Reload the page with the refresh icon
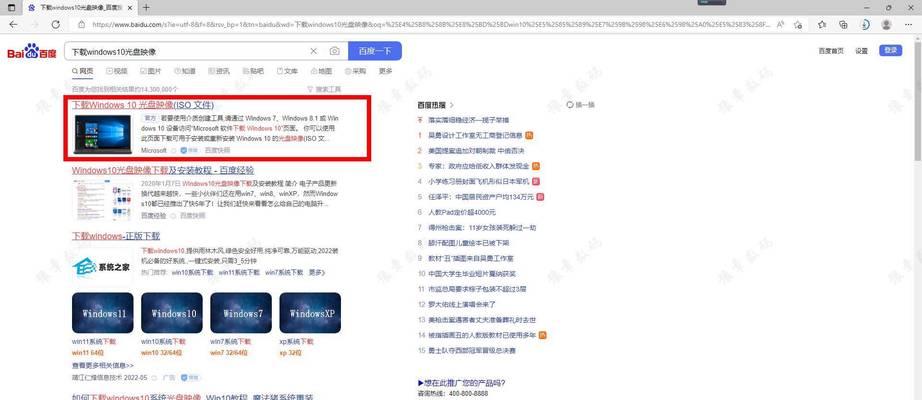This screenshot has height=400, width=922. [55, 25]
